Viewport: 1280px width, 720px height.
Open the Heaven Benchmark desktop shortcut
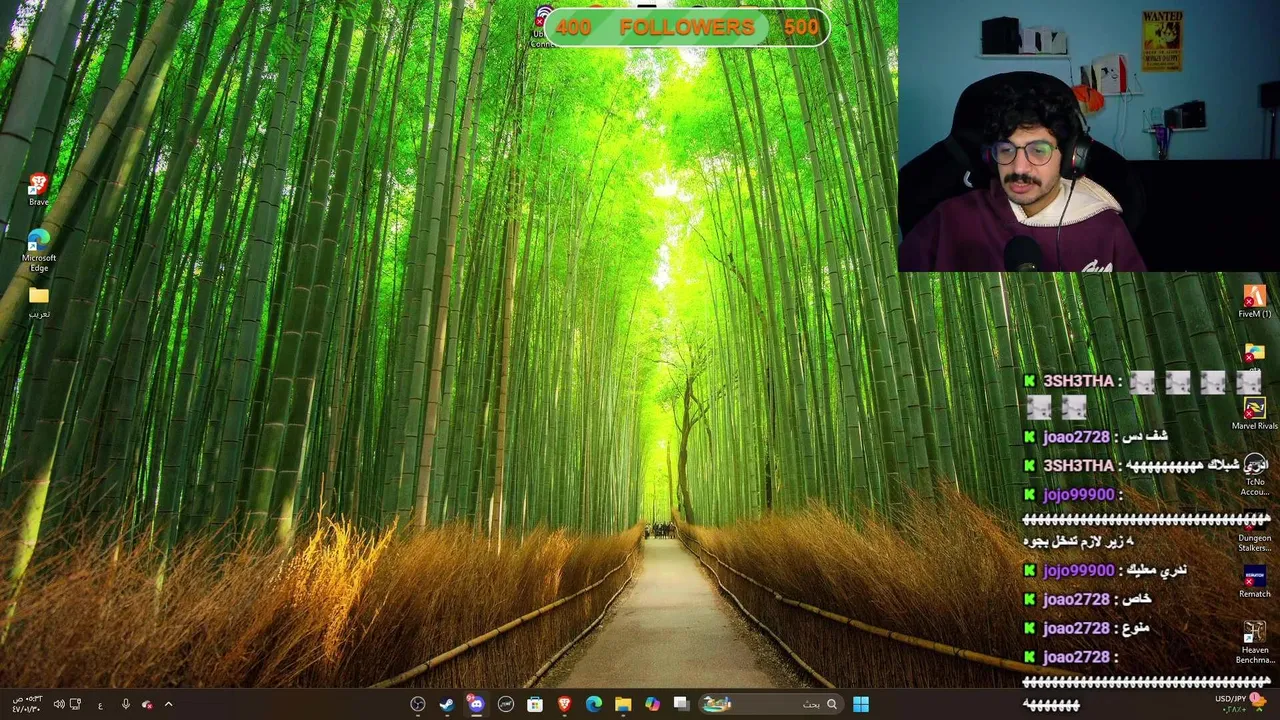tap(1254, 641)
